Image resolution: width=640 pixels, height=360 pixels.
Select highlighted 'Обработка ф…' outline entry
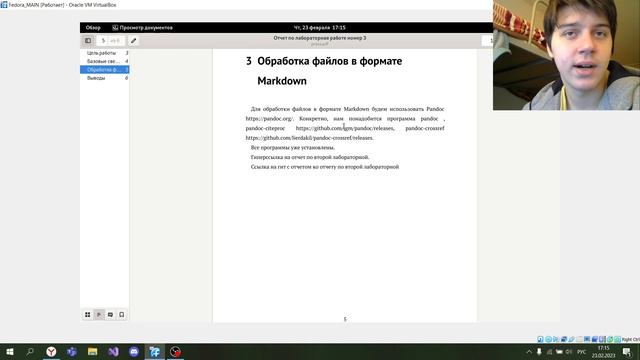pyautogui.click(x=104, y=70)
